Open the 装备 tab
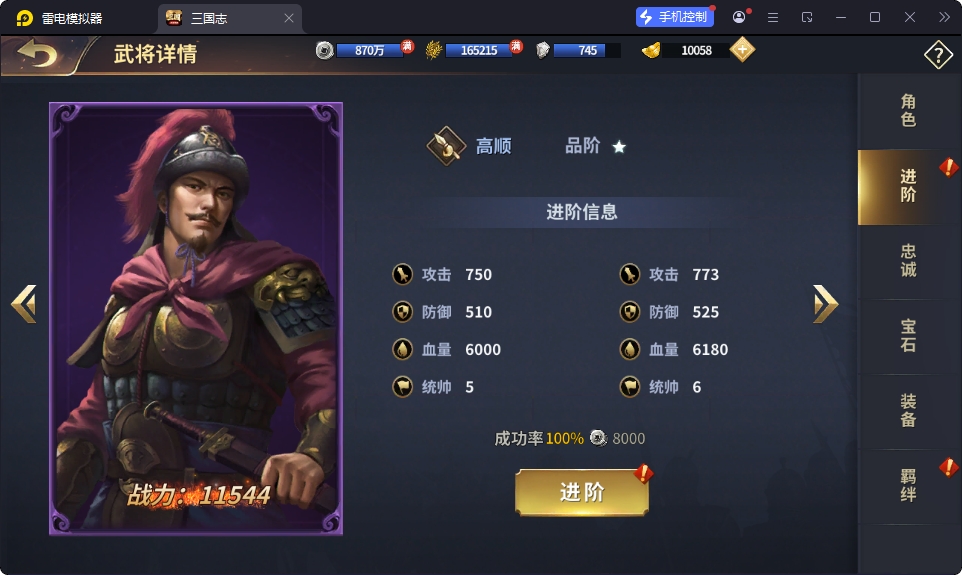 [x=909, y=411]
